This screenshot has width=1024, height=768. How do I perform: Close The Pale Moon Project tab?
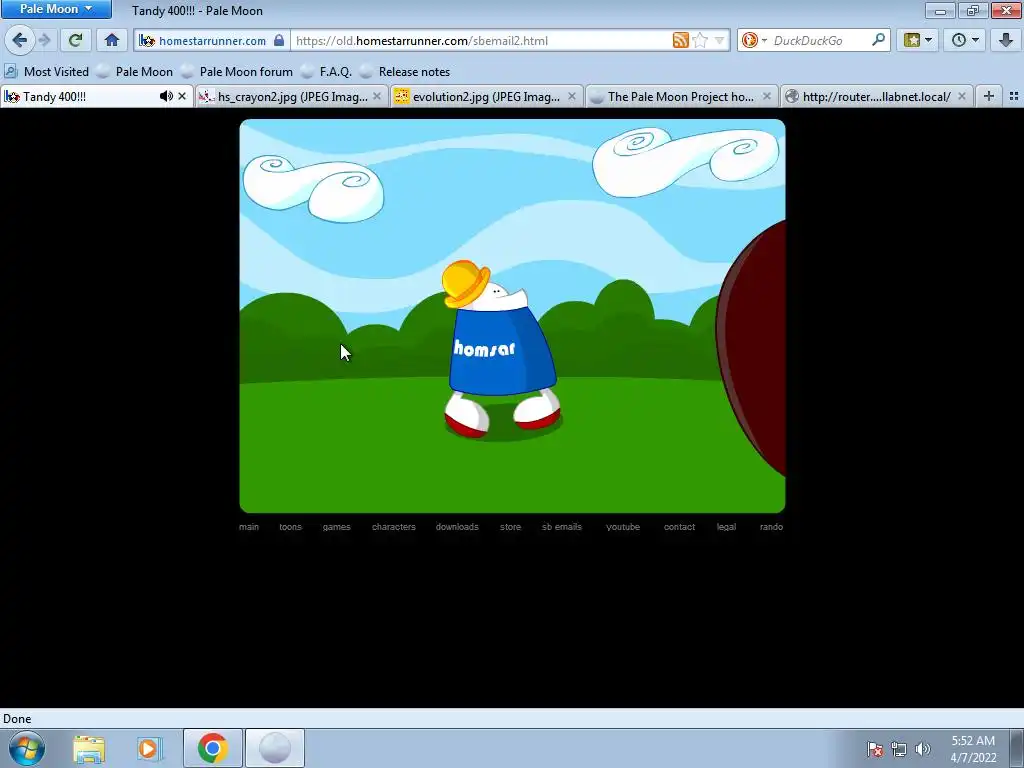click(767, 97)
